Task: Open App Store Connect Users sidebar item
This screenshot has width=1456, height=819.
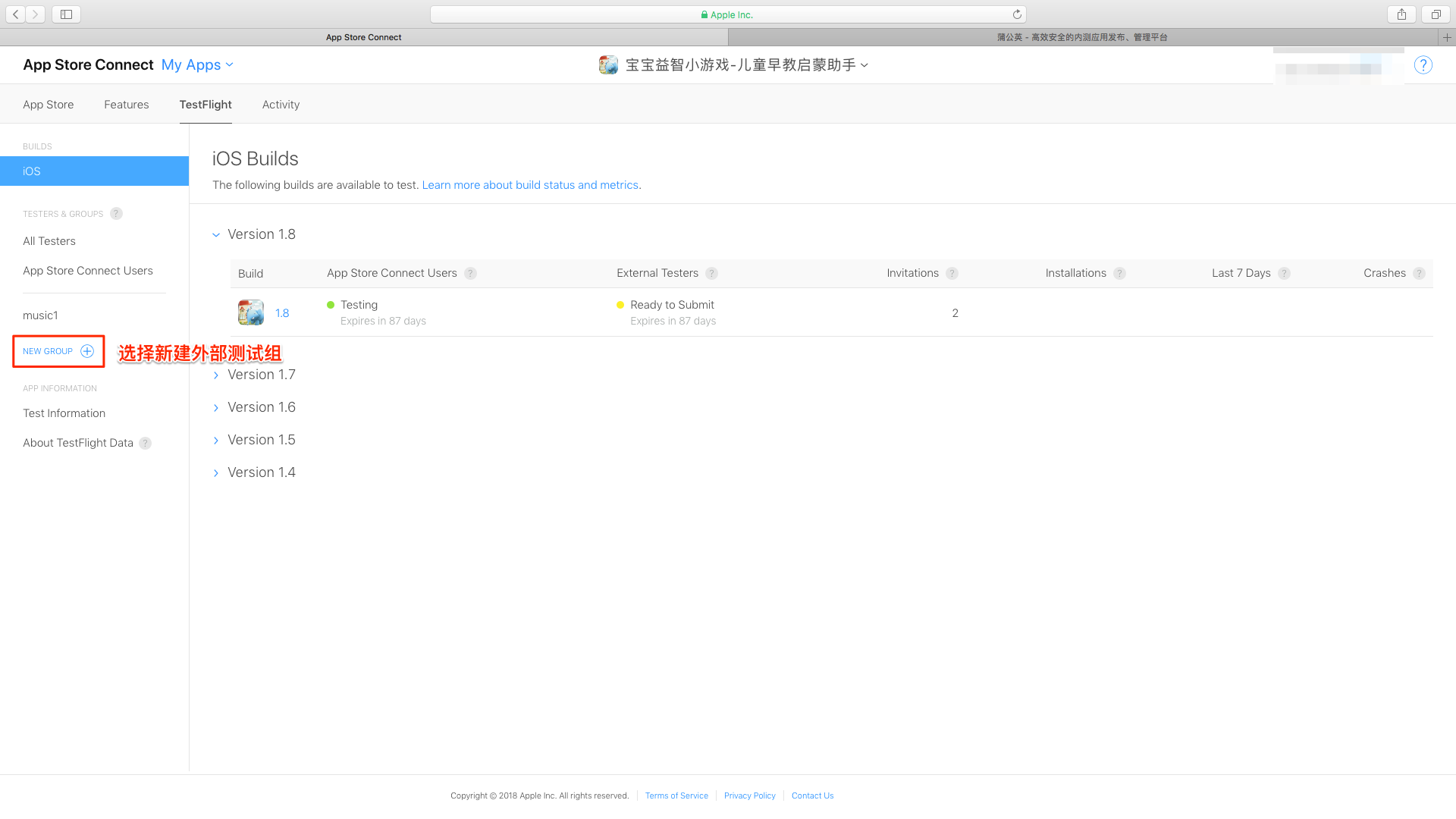Action: pos(88,271)
